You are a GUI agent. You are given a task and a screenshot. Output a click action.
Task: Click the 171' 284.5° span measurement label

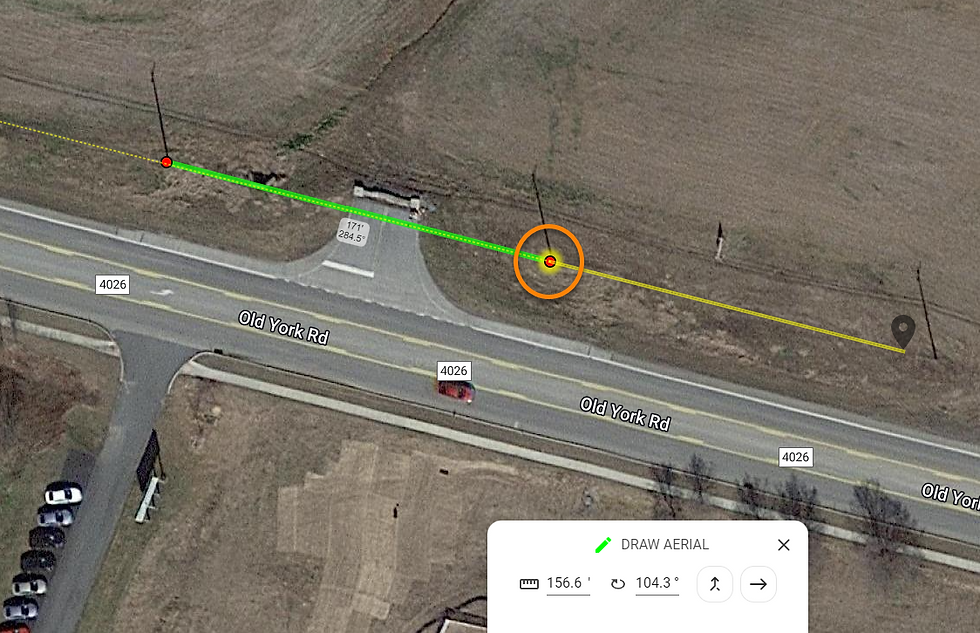point(352,232)
